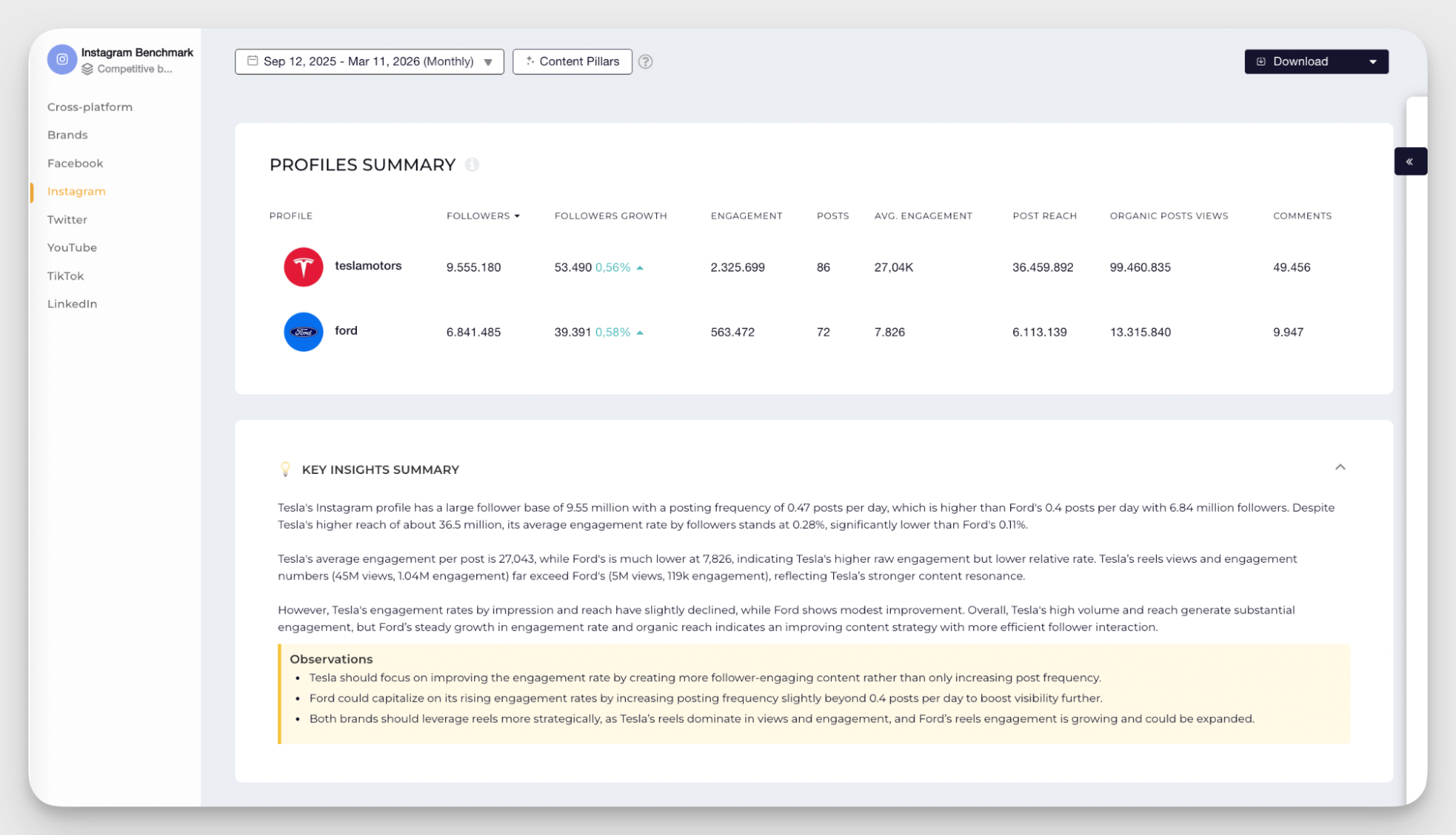Viewport: 1456px width, 835px height.
Task: Click the download icon in Download button
Action: pos(1259,61)
